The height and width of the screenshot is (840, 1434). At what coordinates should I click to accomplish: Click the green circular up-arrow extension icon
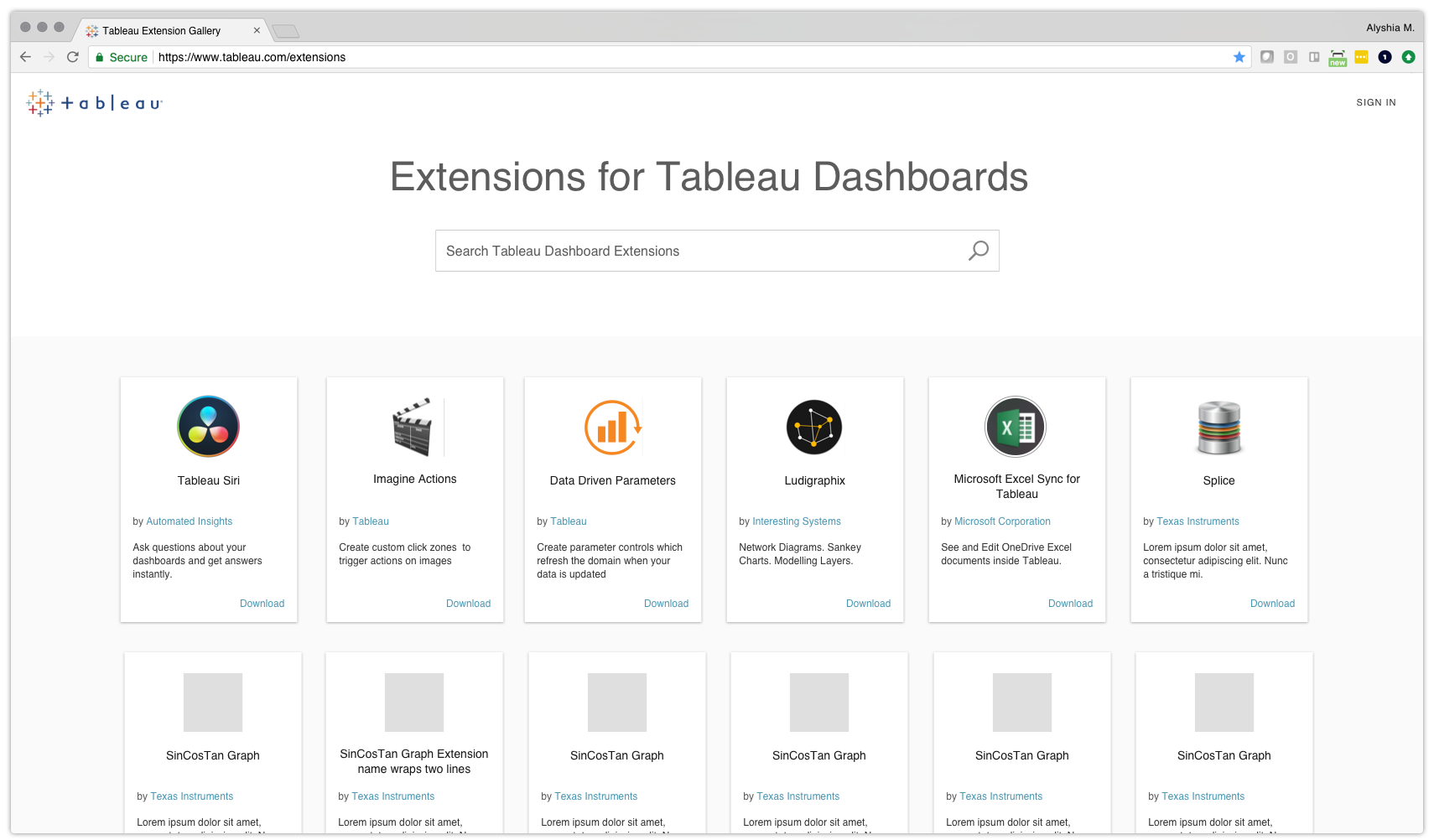[x=1408, y=57]
